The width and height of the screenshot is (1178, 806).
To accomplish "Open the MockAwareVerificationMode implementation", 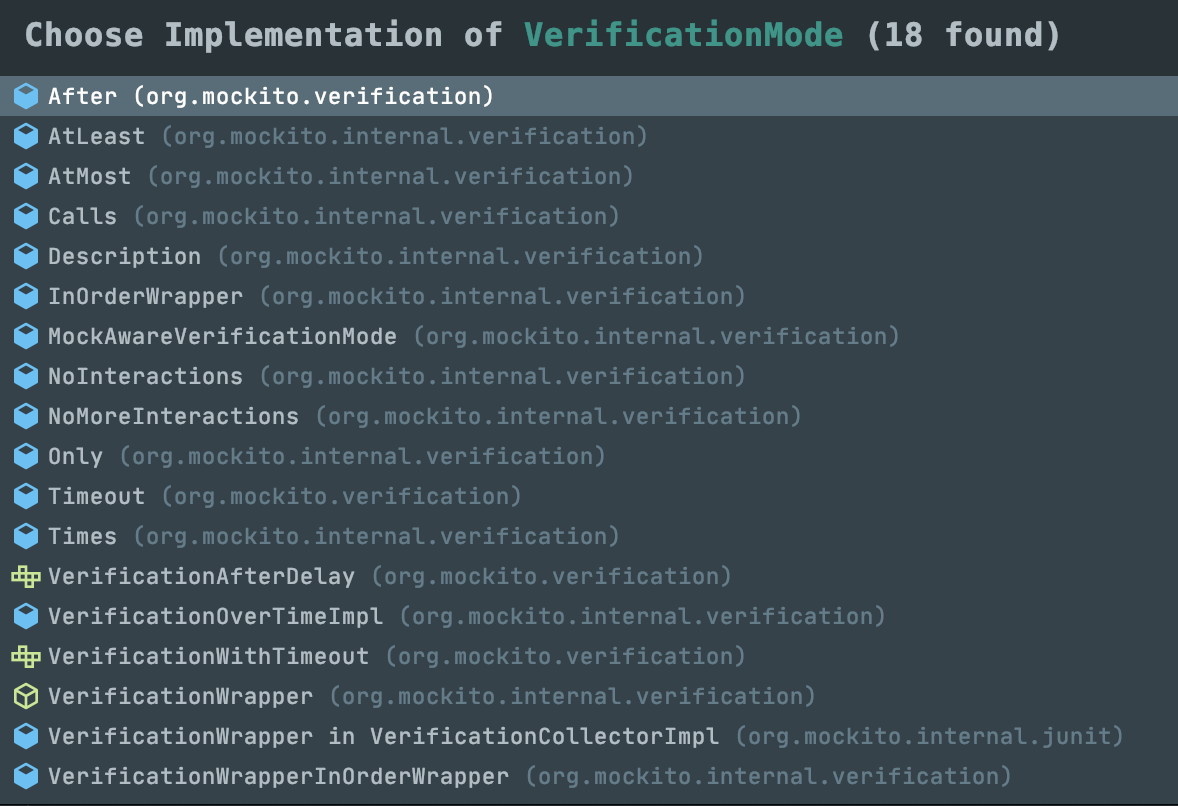I will (222, 336).
